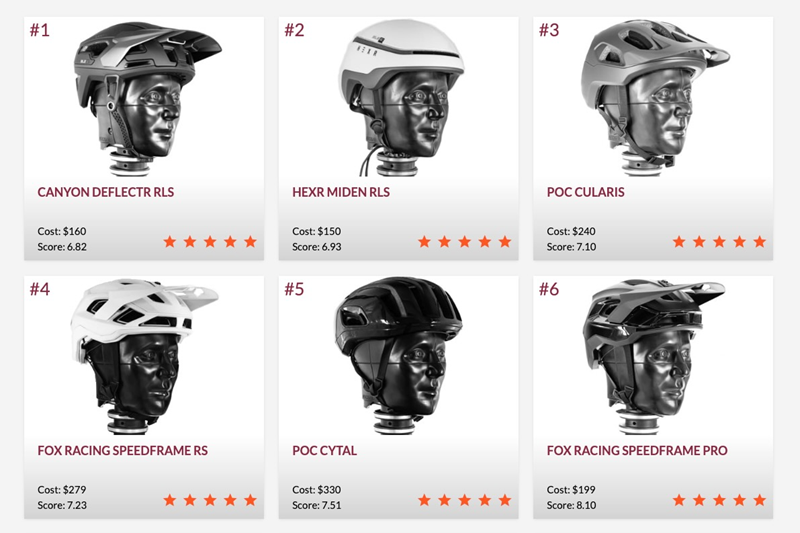Click the #6 rank label
The image size is (800, 533).
pyautogui.click(x=549, y=289)
